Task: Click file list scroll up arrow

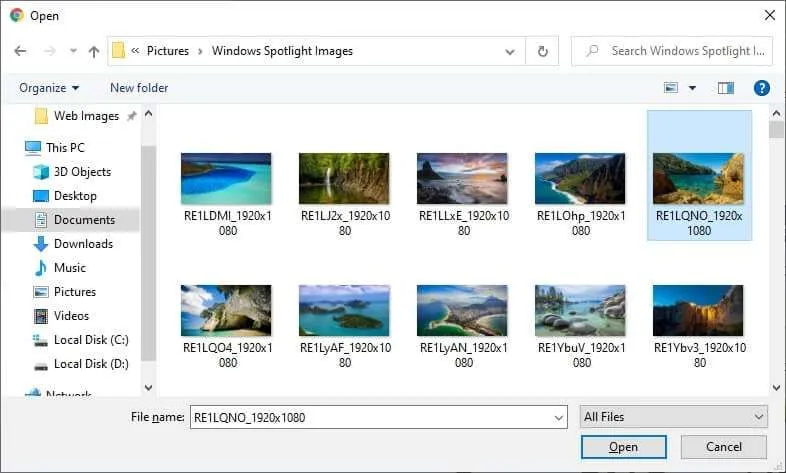Action: point(776,114)
